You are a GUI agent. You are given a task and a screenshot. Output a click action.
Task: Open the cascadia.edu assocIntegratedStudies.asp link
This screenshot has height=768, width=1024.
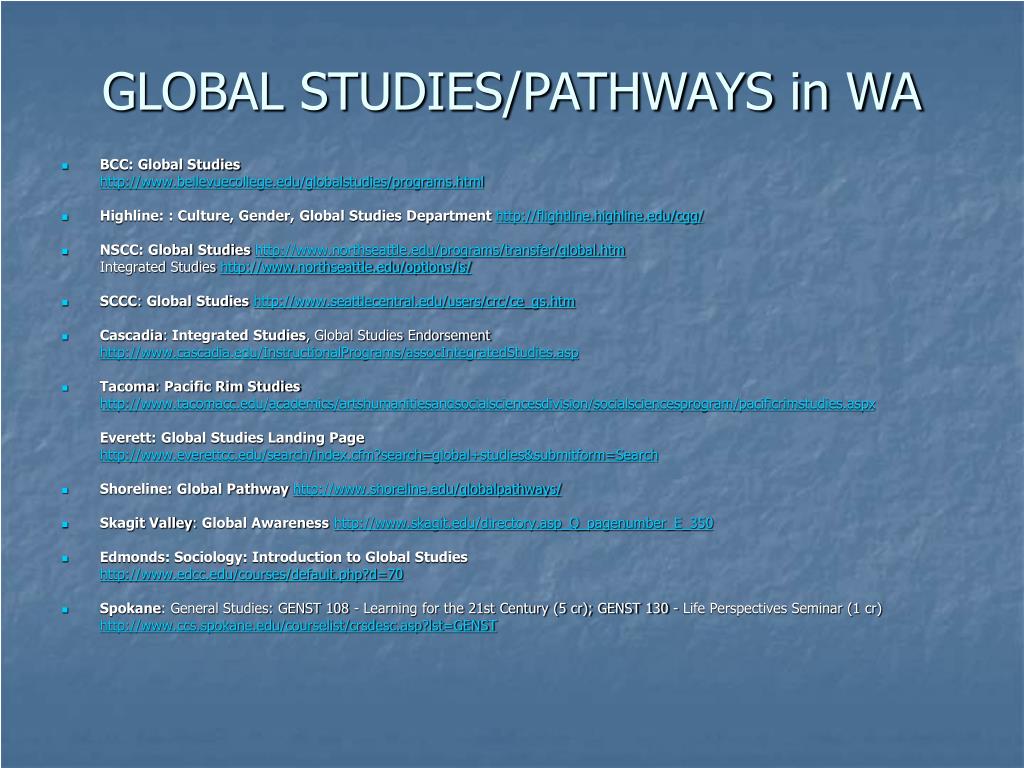tap(339, 353)
